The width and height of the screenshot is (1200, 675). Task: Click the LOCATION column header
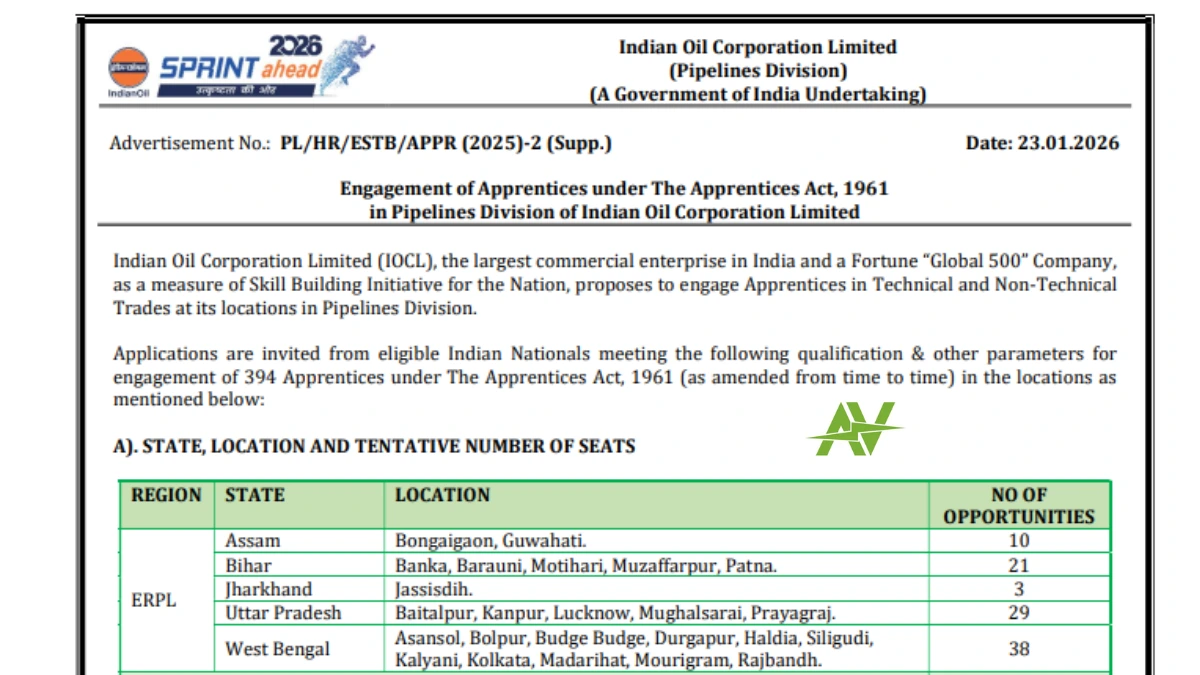click(x=442, y=495)
